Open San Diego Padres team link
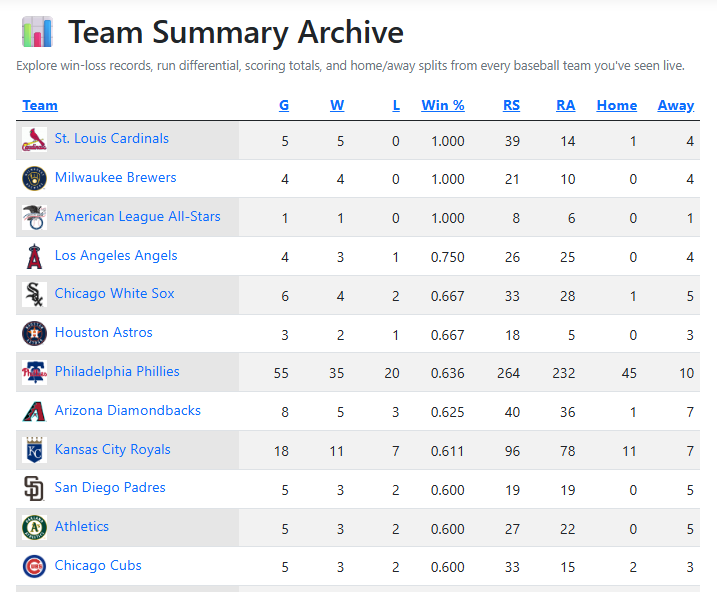Screen dimensions: 717x592 pyautogui.click(x=110, y=487)
